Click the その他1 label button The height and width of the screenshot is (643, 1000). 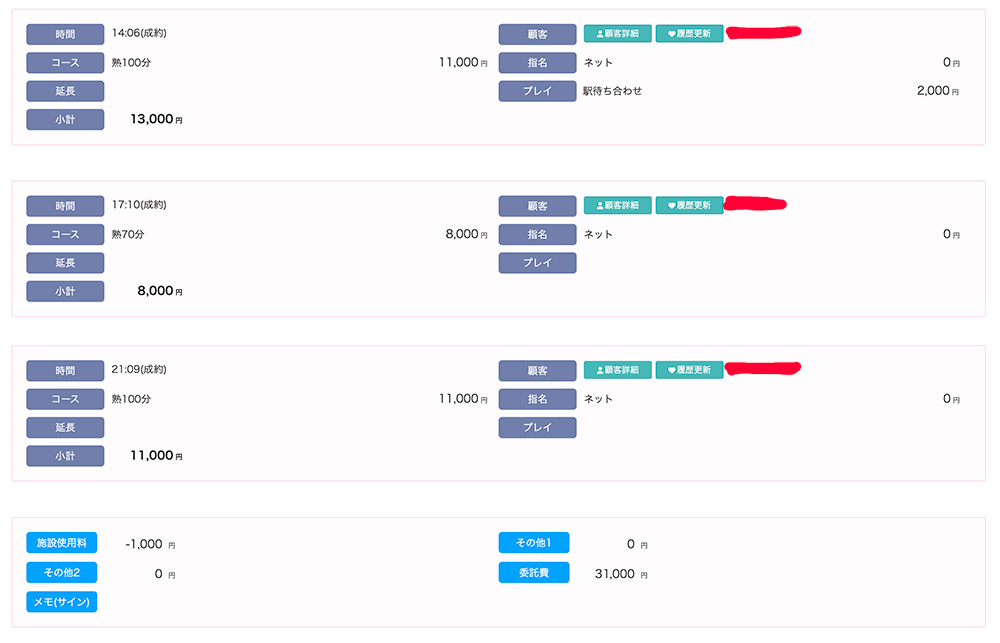click(534, 543)
